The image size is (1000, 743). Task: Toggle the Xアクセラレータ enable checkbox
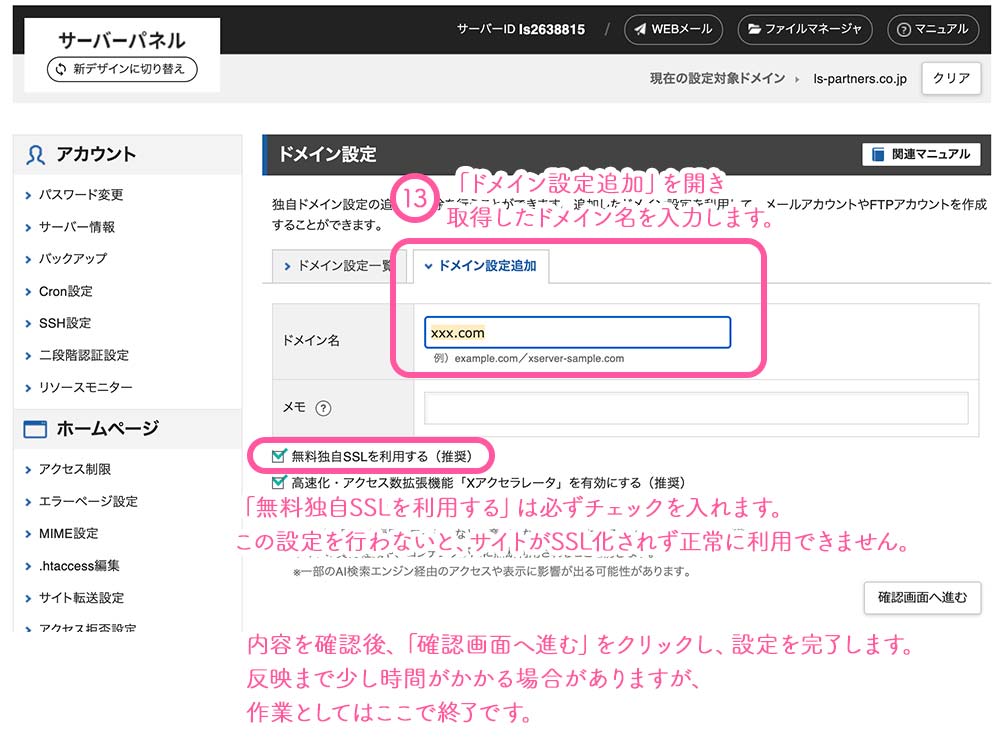point(279,481)
